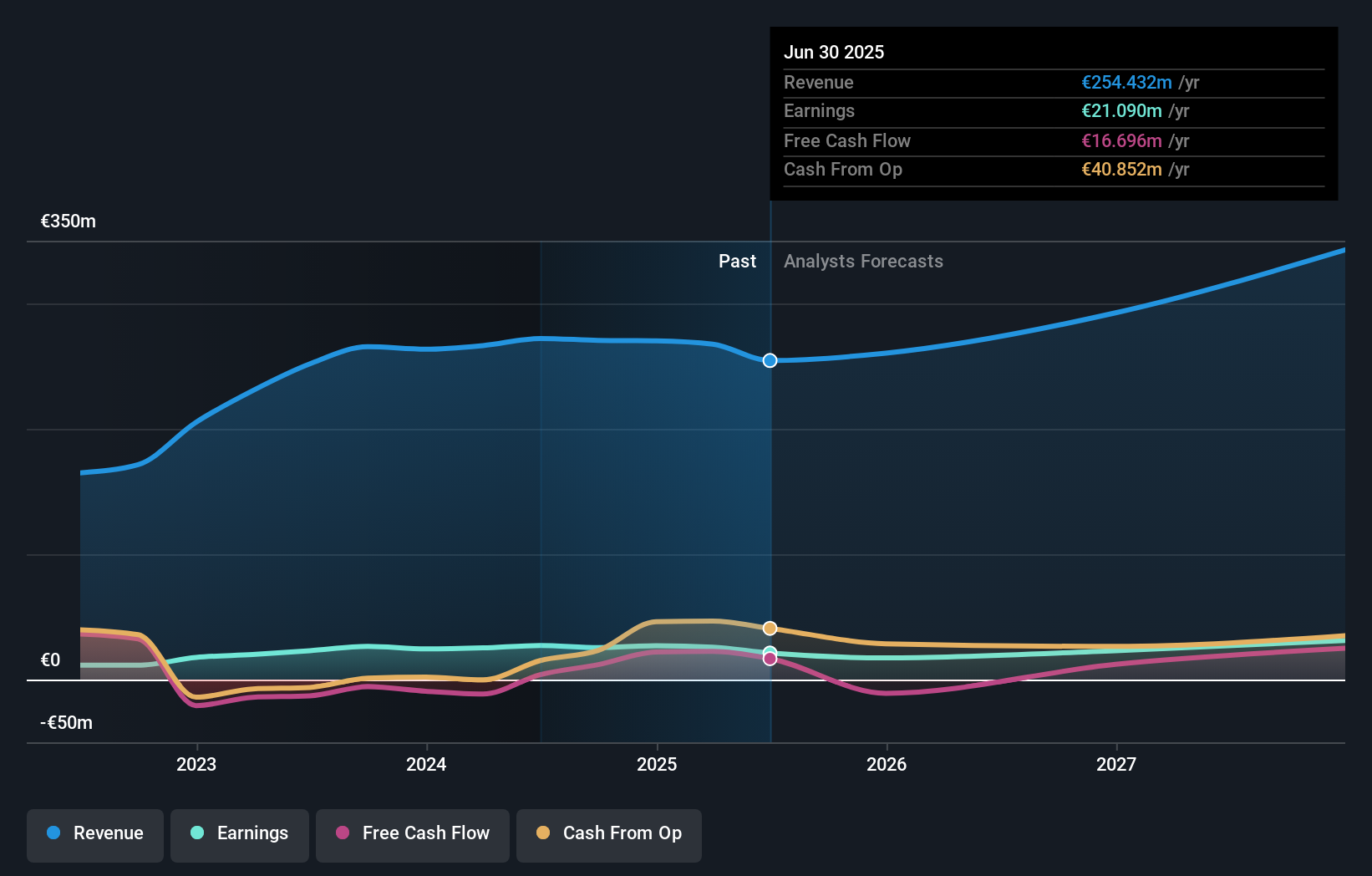Select the orange Cash From Op legend dot
The image size is (1372, 876).
(x=544, y=833)
